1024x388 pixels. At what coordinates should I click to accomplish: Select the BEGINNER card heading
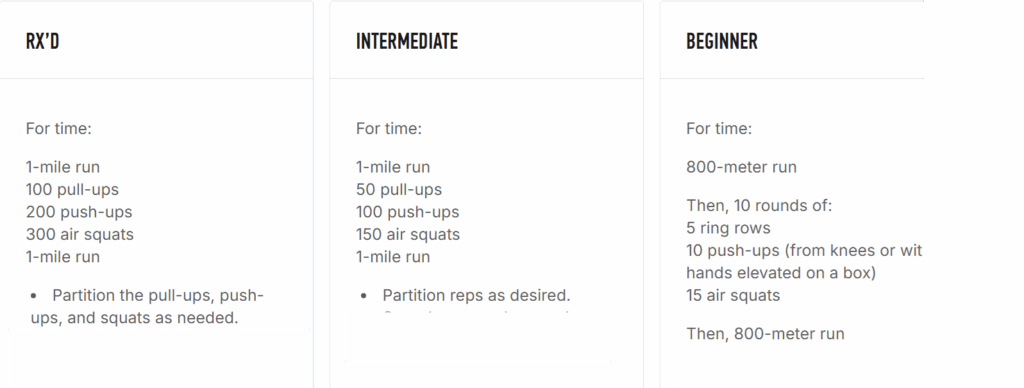722,41
